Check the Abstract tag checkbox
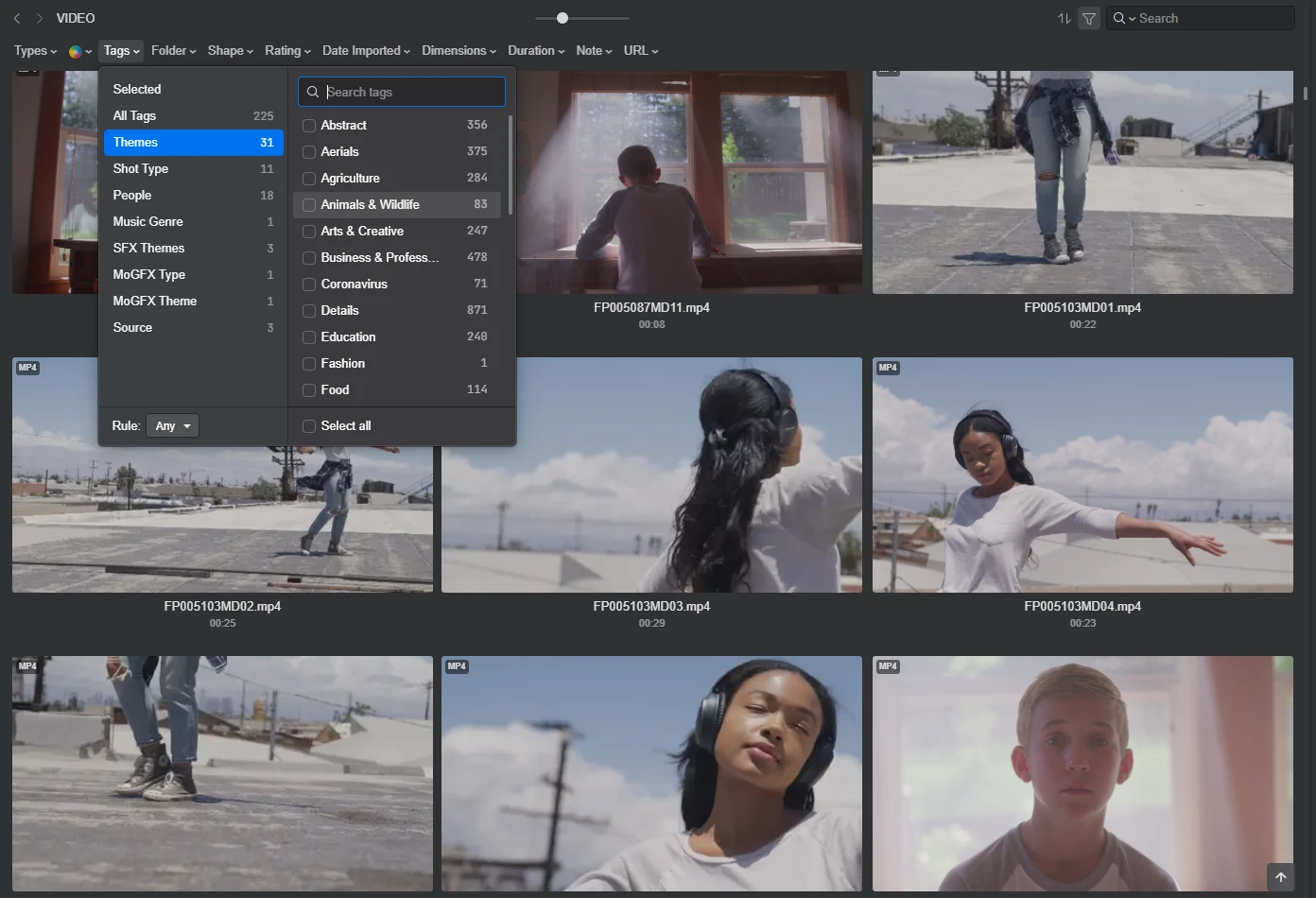The image size is (1316, 898). pyautogui.click(x=309, y=126)
